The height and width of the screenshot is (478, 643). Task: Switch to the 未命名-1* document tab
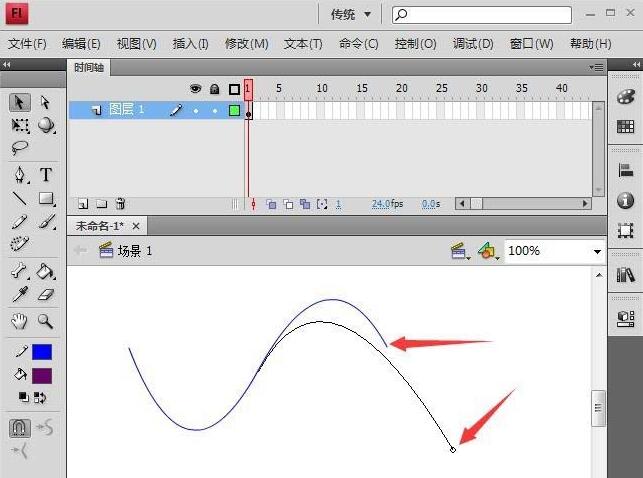pos(102,226)
